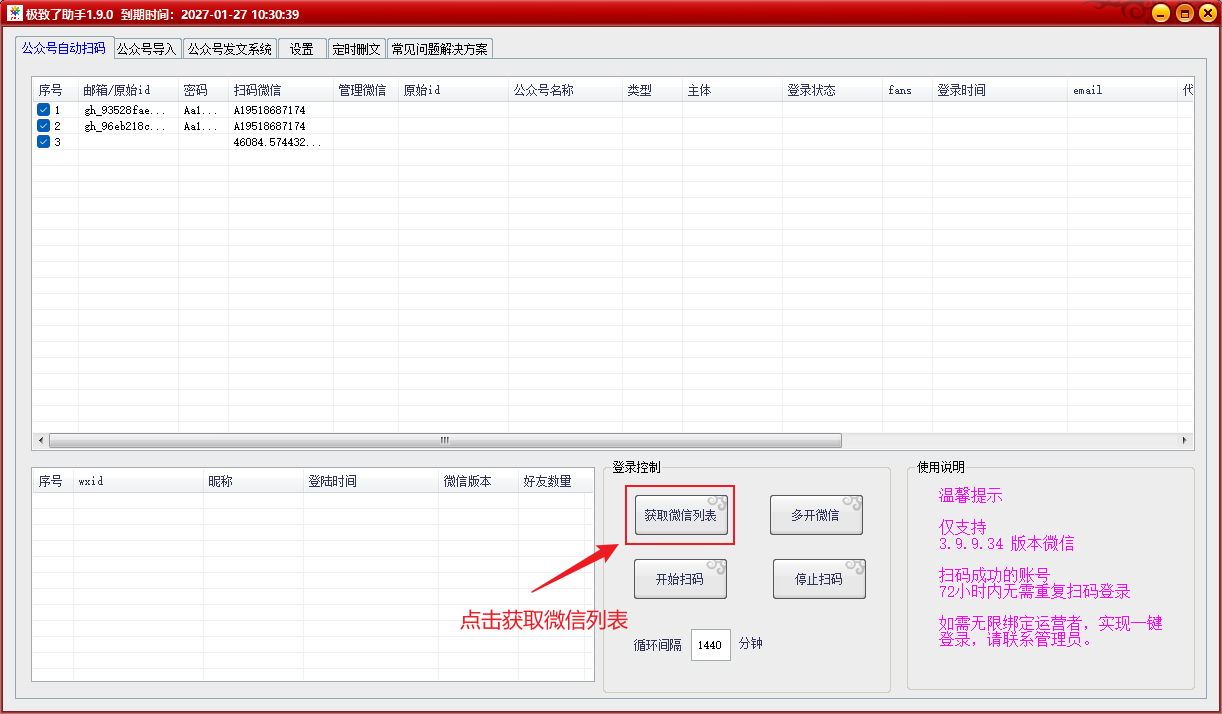Click left arrow of horizontal scrollbar

click(x=41, y=440)
